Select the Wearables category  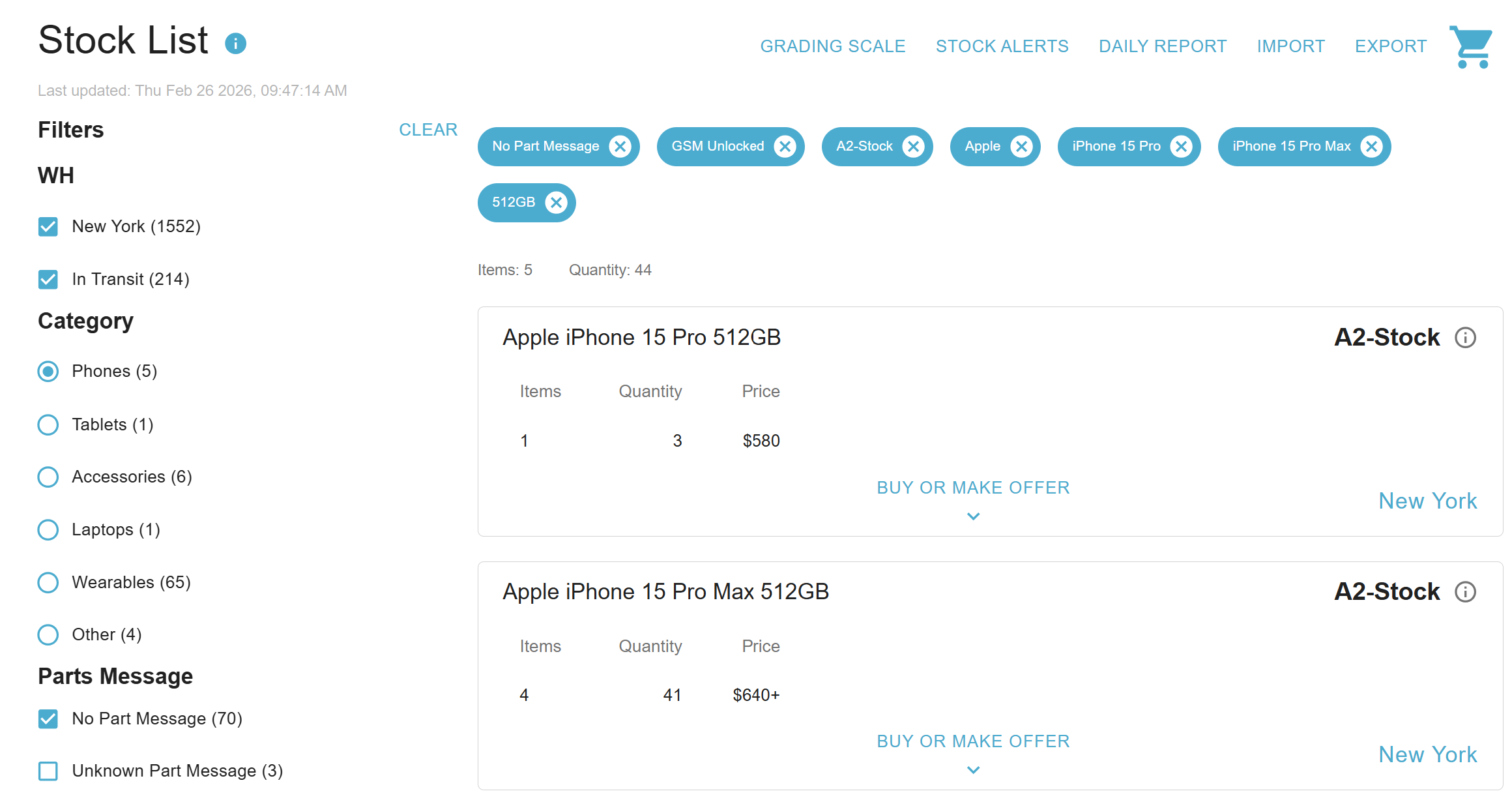point(48,582)
